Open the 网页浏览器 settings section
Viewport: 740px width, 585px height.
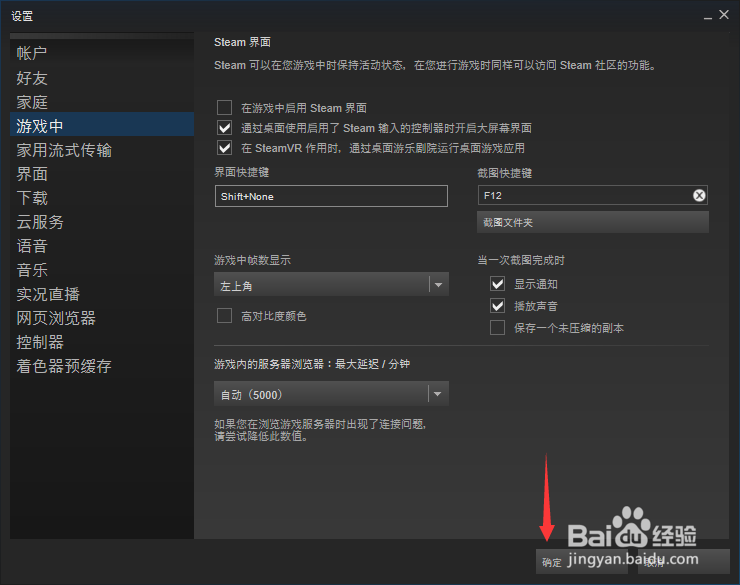[x=102, y=318]
